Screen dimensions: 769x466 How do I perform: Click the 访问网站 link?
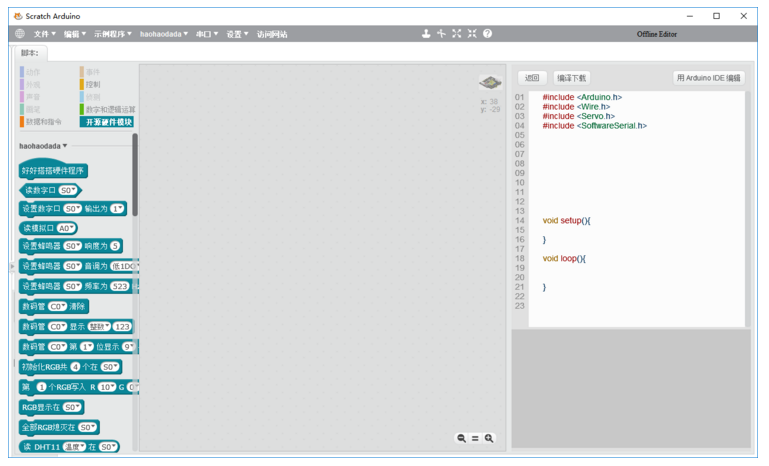click(x=272, y=34)
